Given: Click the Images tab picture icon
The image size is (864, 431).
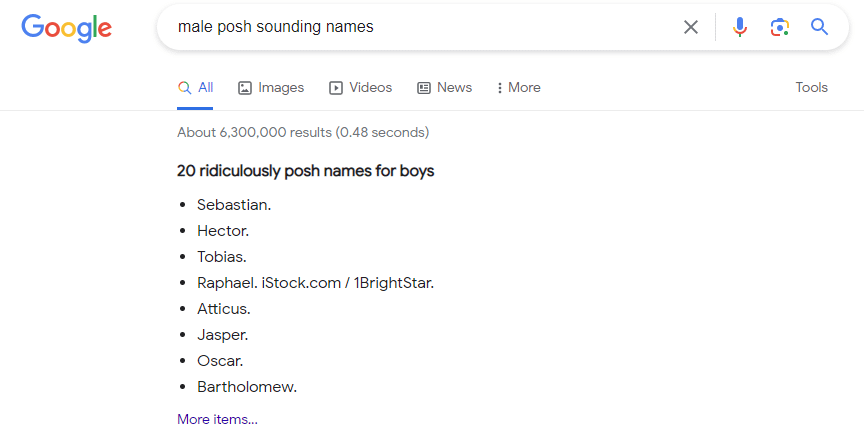Looking at the screenshot, I should [x=245, y=88].
